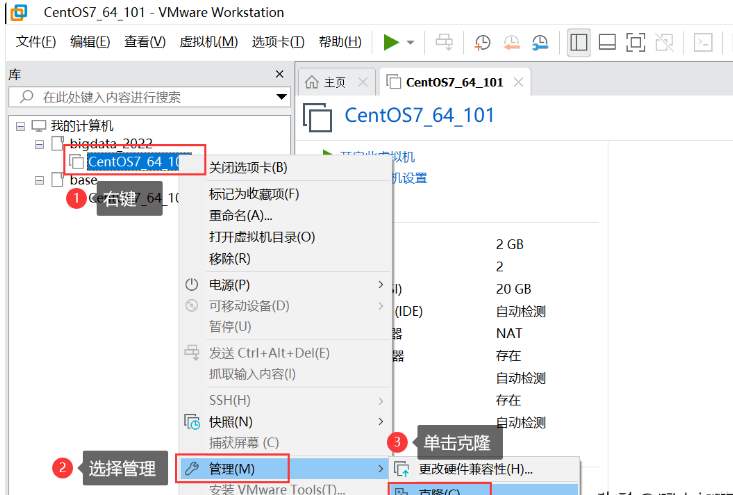Image resolution: width=733 pixels, height=495 pixels.
Task: Choose 标记为收藏项(F) from context menu
Action: click(x=287, y=194)
